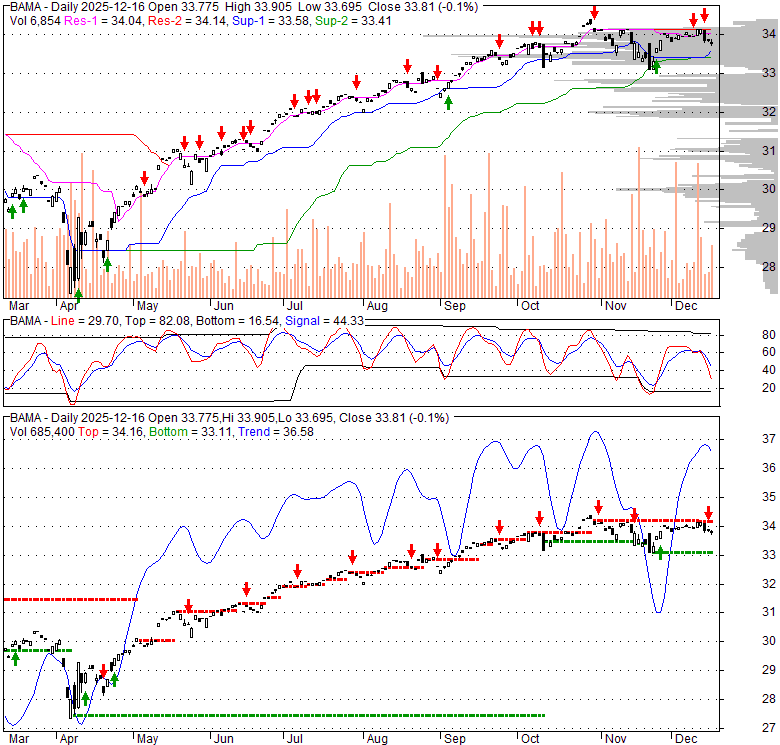Image resolution: width=780 pixels, height=745 pixels.
Task: Click price level 27 on bottom chart axis
Action: pos(769,728)
